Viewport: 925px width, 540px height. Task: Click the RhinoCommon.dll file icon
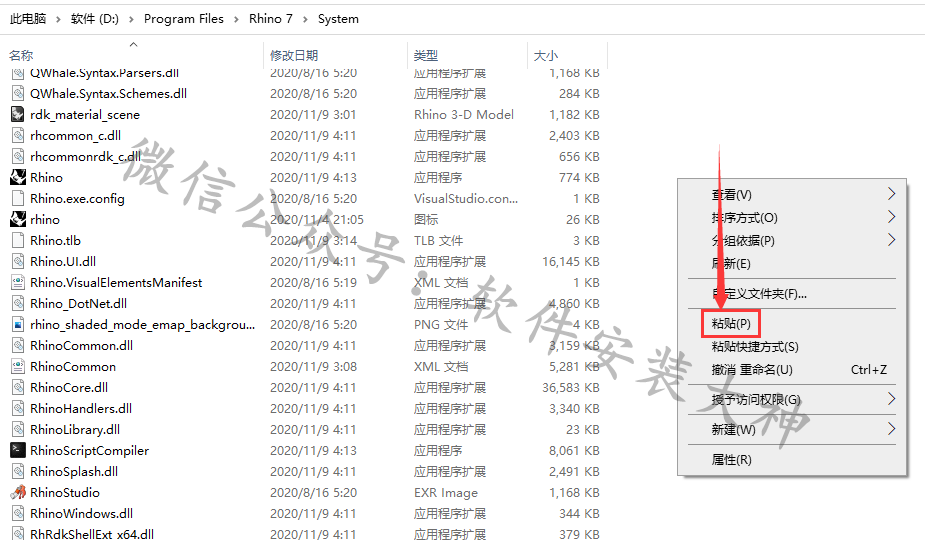18,345
